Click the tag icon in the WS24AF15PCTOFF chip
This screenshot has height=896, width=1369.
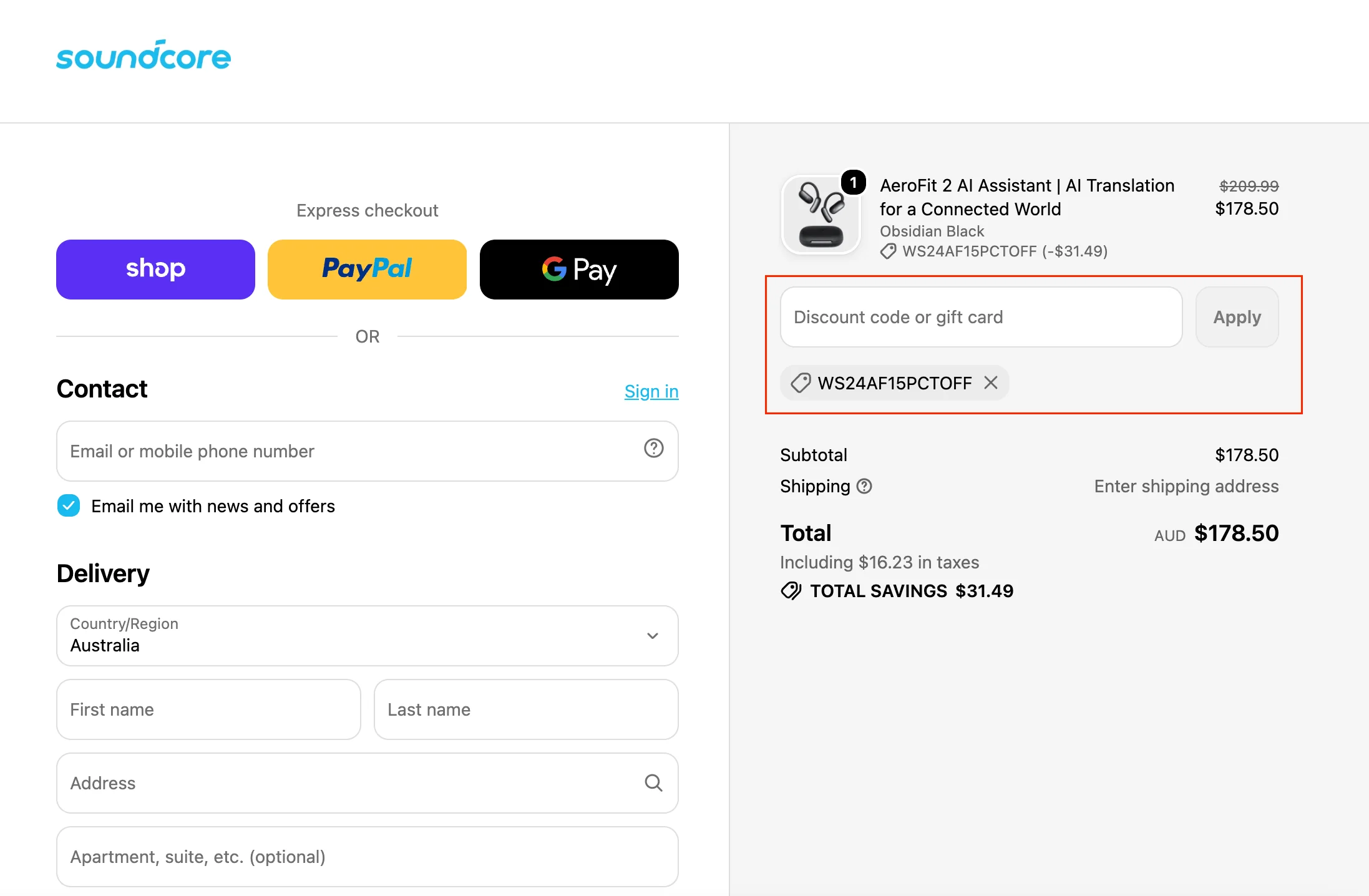[x=801, y=382]
